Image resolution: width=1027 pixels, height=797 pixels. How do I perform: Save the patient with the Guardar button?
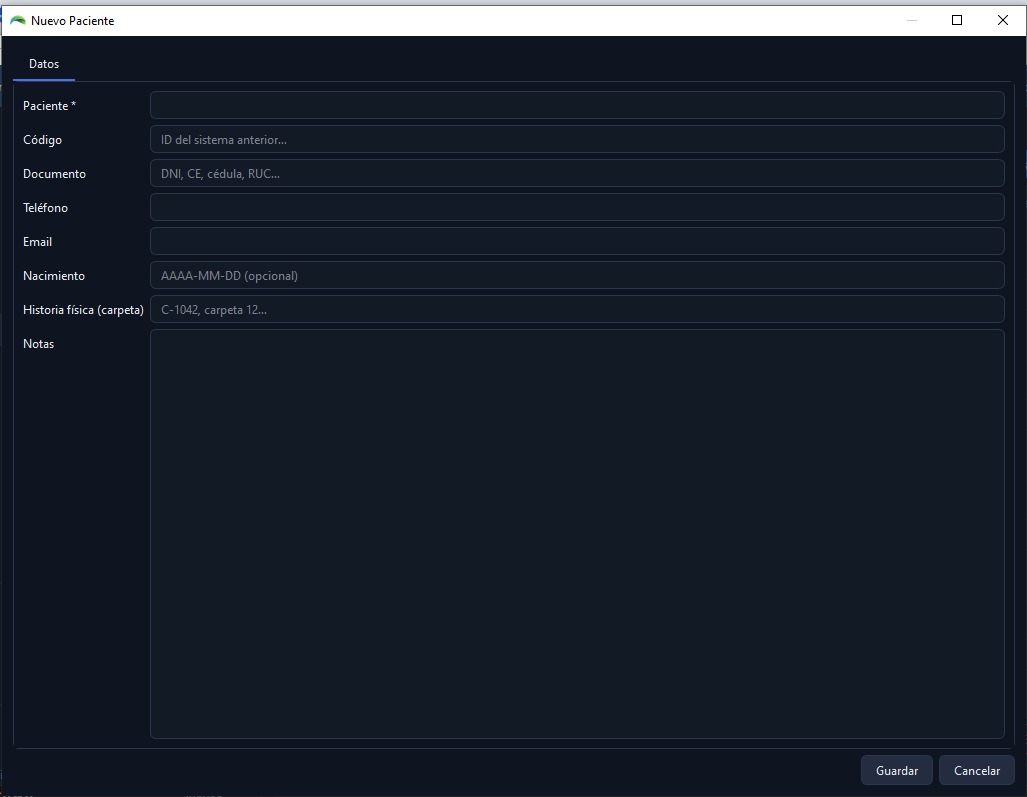(x=897, y=771)
